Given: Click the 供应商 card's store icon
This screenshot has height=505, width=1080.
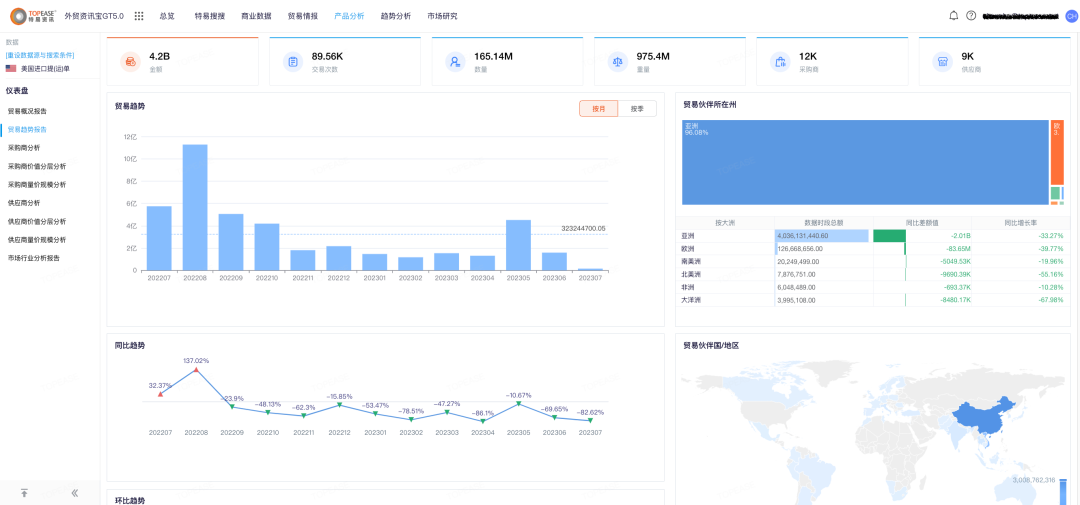Looking at the screenshot, I should click(x=943, y=61).
